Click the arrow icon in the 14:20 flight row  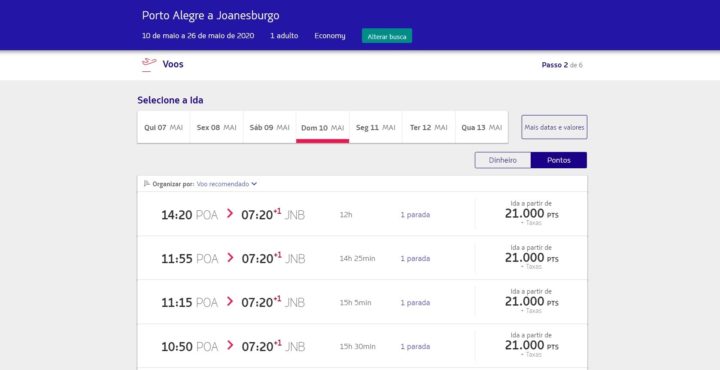(x=230, y=213)
